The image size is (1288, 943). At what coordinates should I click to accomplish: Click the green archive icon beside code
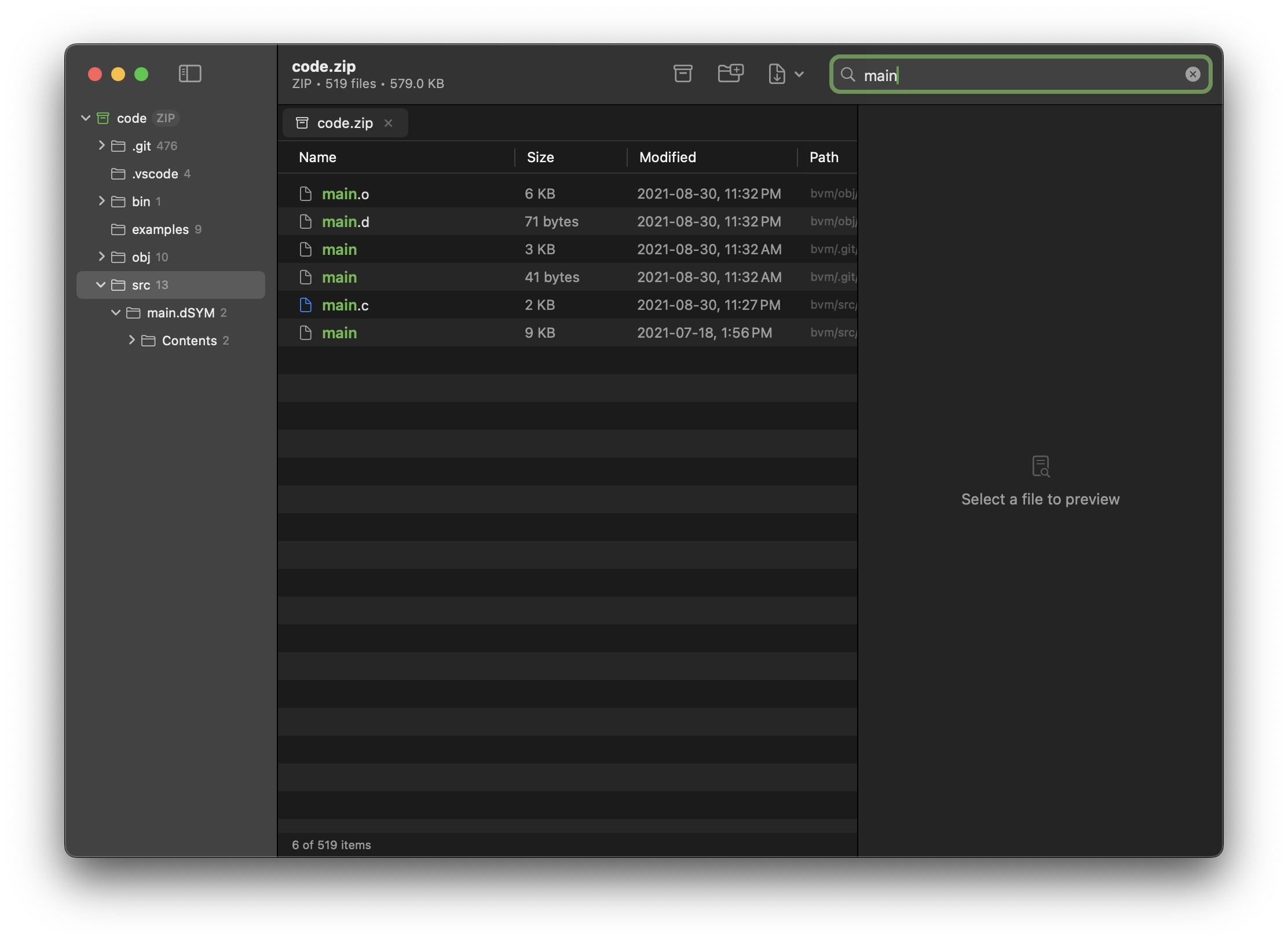103,118
